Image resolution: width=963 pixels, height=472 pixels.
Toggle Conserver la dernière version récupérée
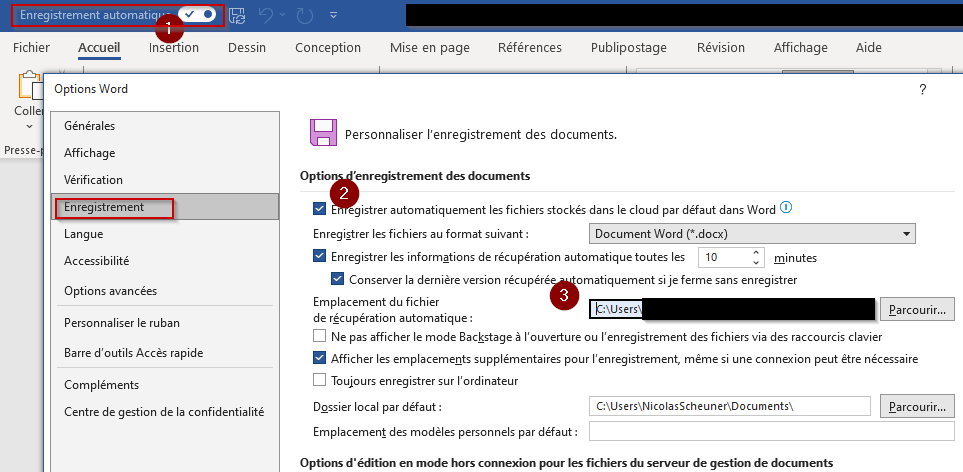tap(337, 279)
